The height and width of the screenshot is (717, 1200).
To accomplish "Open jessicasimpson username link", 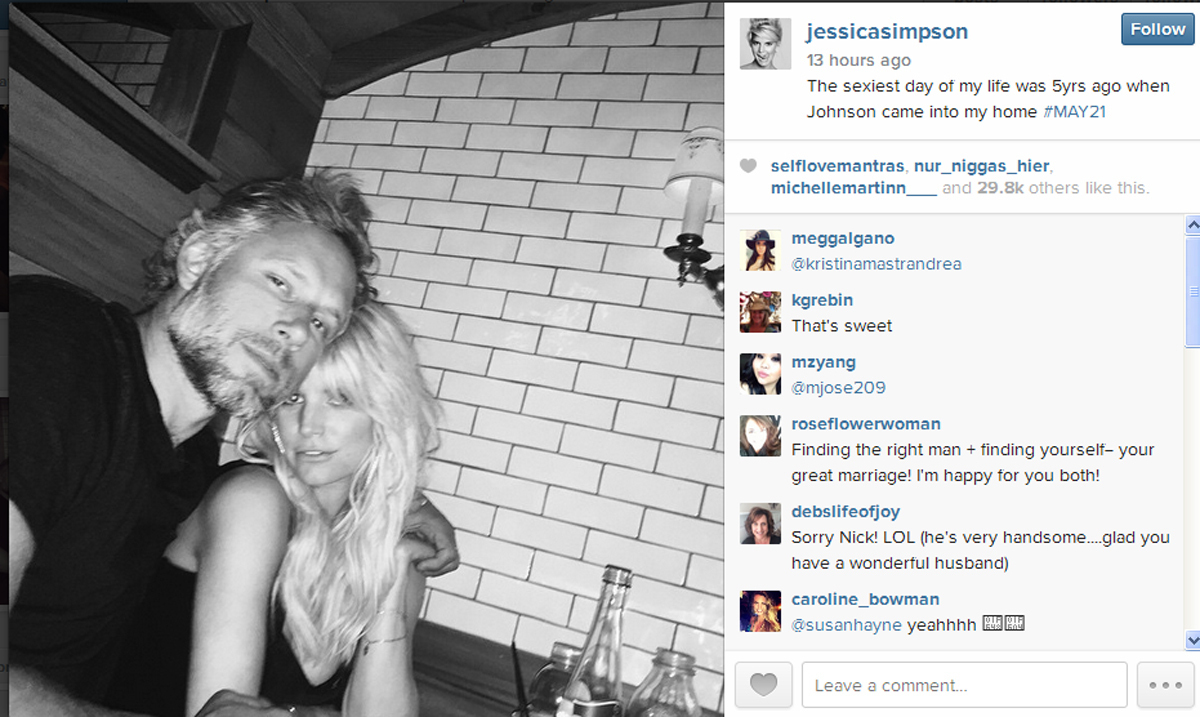I will click(x=888, y=31).
